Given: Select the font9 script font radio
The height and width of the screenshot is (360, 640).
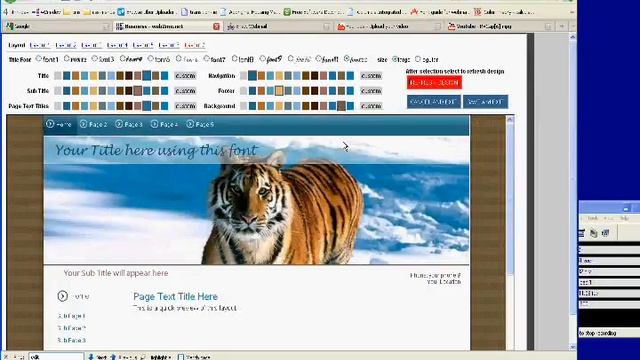Looking at the screenshot, I should point(262,59).
